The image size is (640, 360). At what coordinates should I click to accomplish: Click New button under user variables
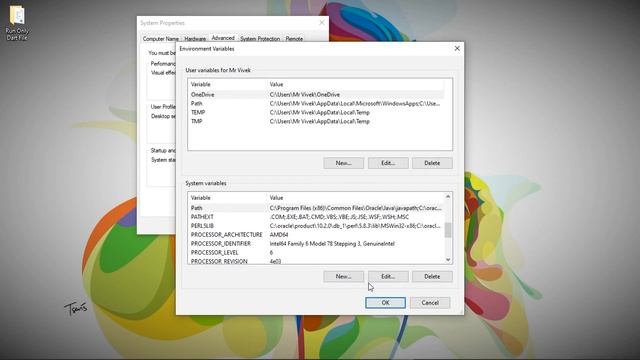pyautogui.click(x=343, y=163)
